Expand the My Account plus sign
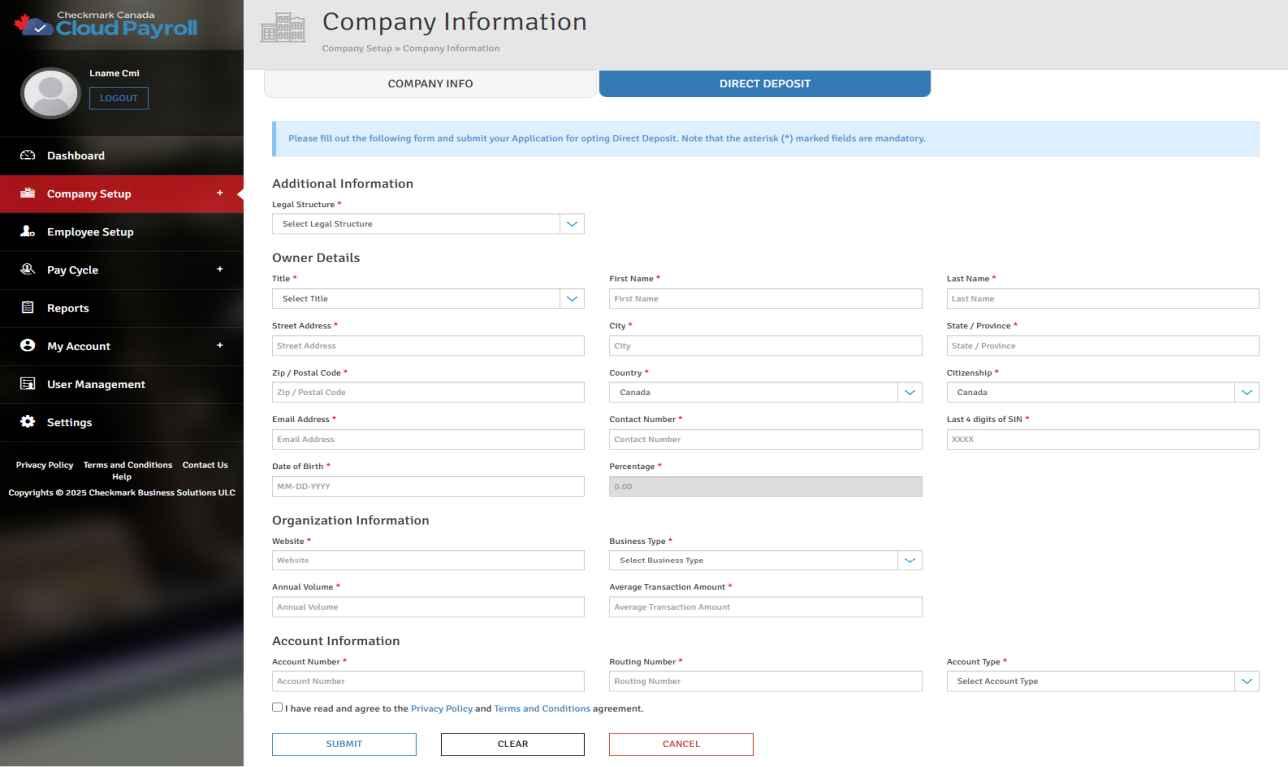 [x=220, y=346]
